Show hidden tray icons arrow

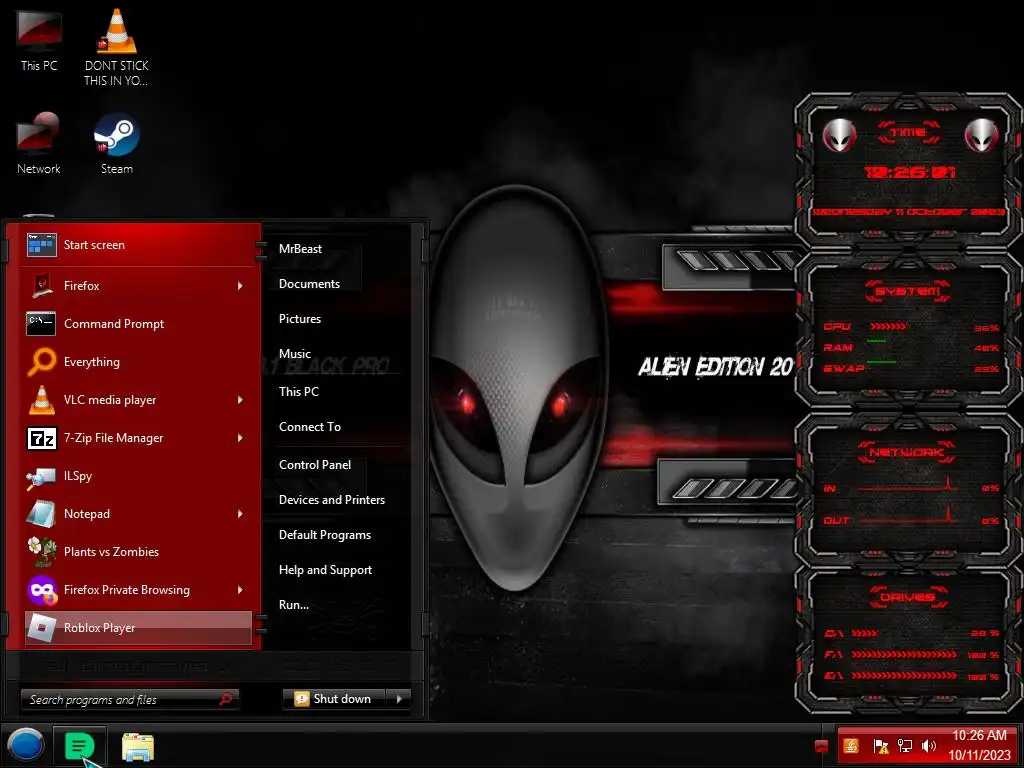pyautogui.click(x=822, y=746)
